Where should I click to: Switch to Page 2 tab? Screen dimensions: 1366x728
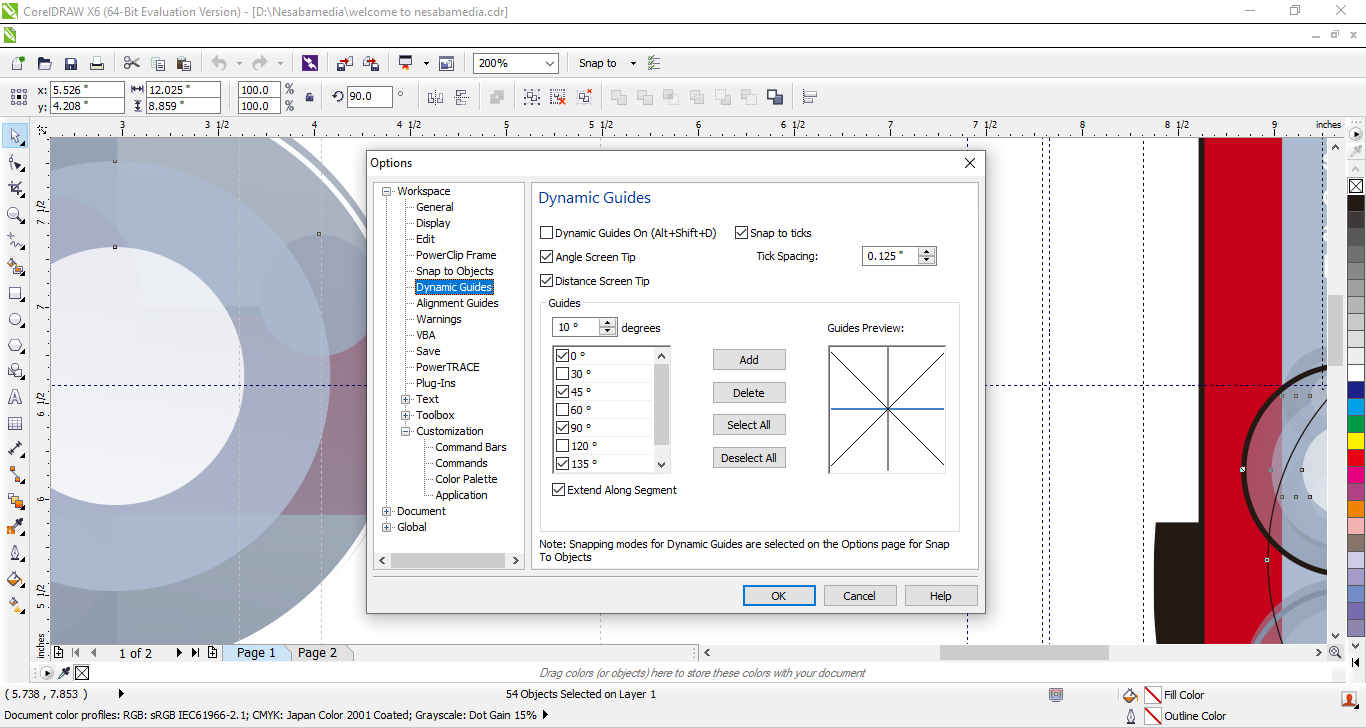[318, 653]
